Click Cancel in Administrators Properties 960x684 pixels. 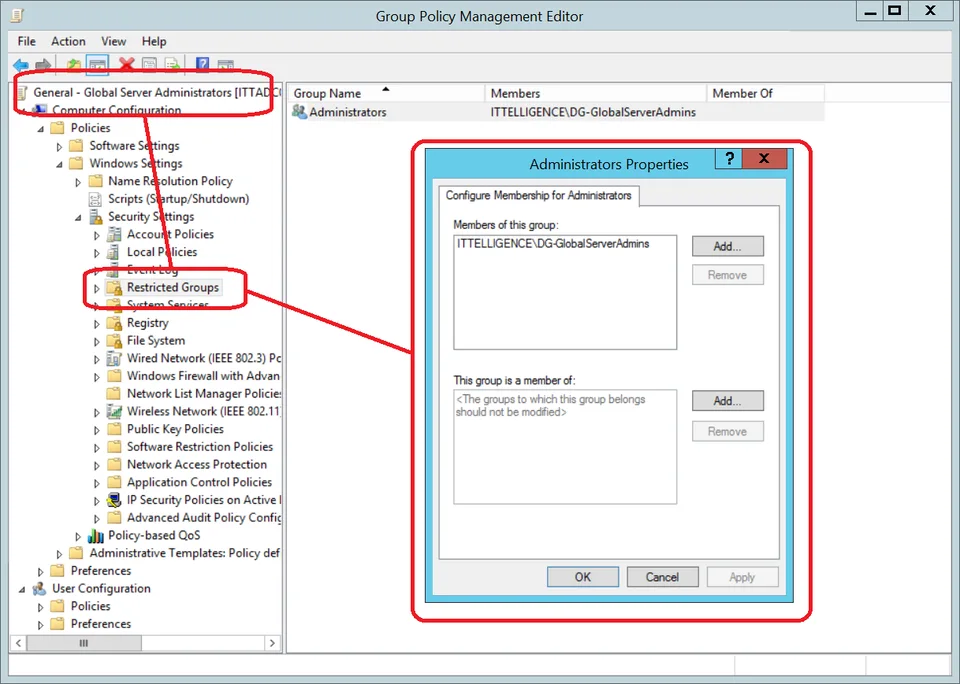point(662,577)
